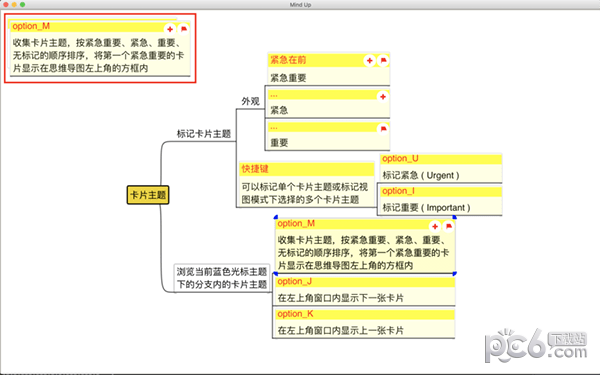
Task: Select the option_U card title
Action: (x=400, y=158)
